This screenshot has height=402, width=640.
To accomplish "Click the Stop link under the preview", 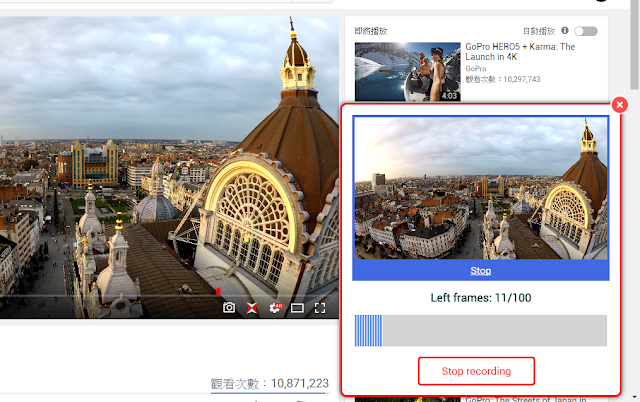I will 480,271.
